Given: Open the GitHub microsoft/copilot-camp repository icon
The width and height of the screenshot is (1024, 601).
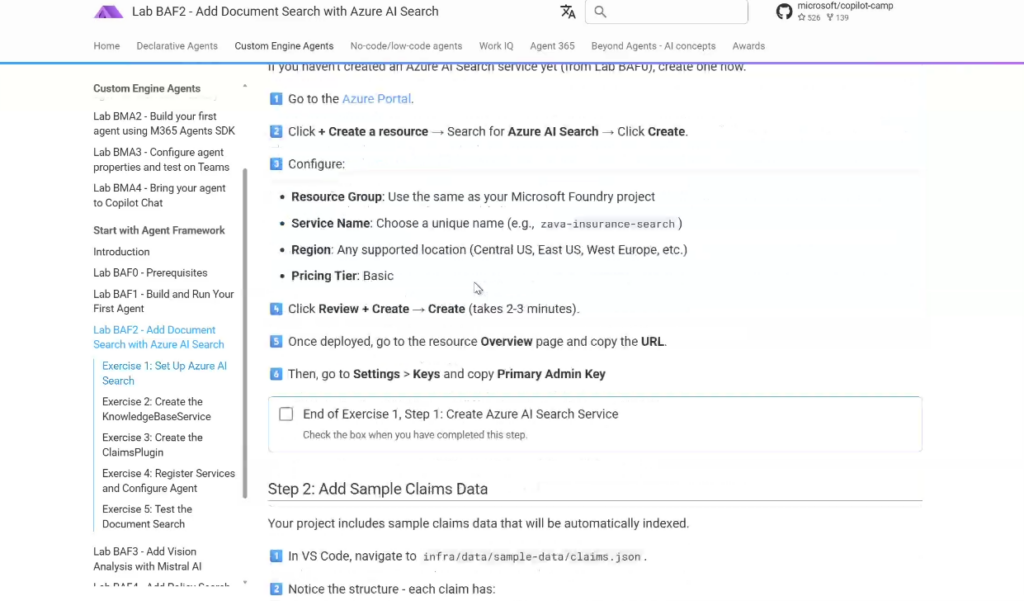Looking at the screenshot, I should click(784, 11).
